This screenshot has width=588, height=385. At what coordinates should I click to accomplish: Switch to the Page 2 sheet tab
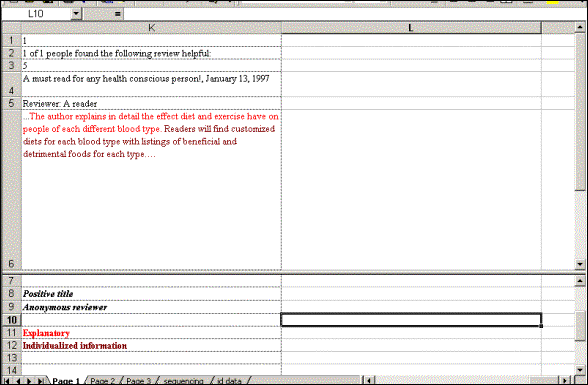[x=103, y=381]
